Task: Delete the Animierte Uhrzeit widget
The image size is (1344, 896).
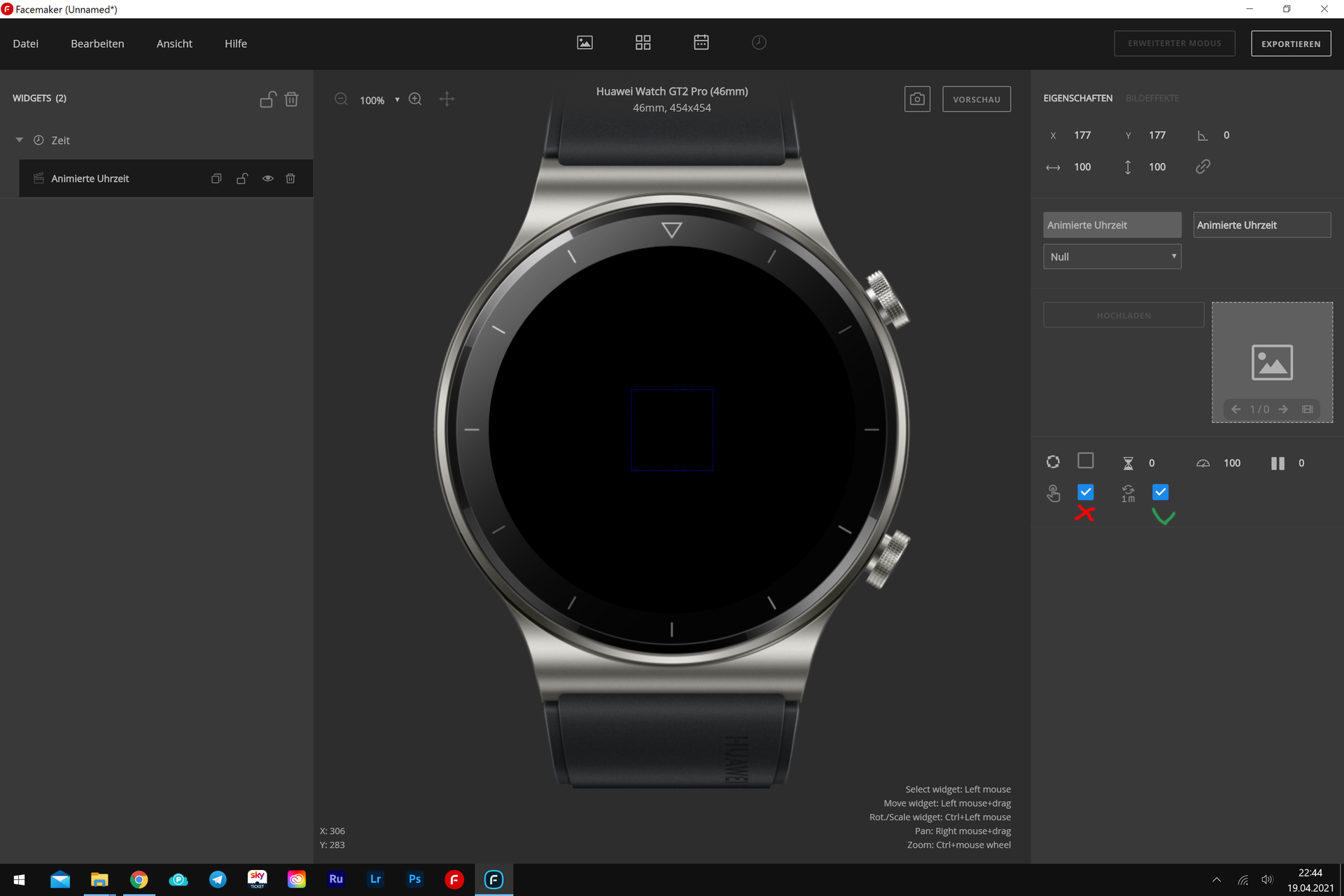Action: tap(290, 178)
